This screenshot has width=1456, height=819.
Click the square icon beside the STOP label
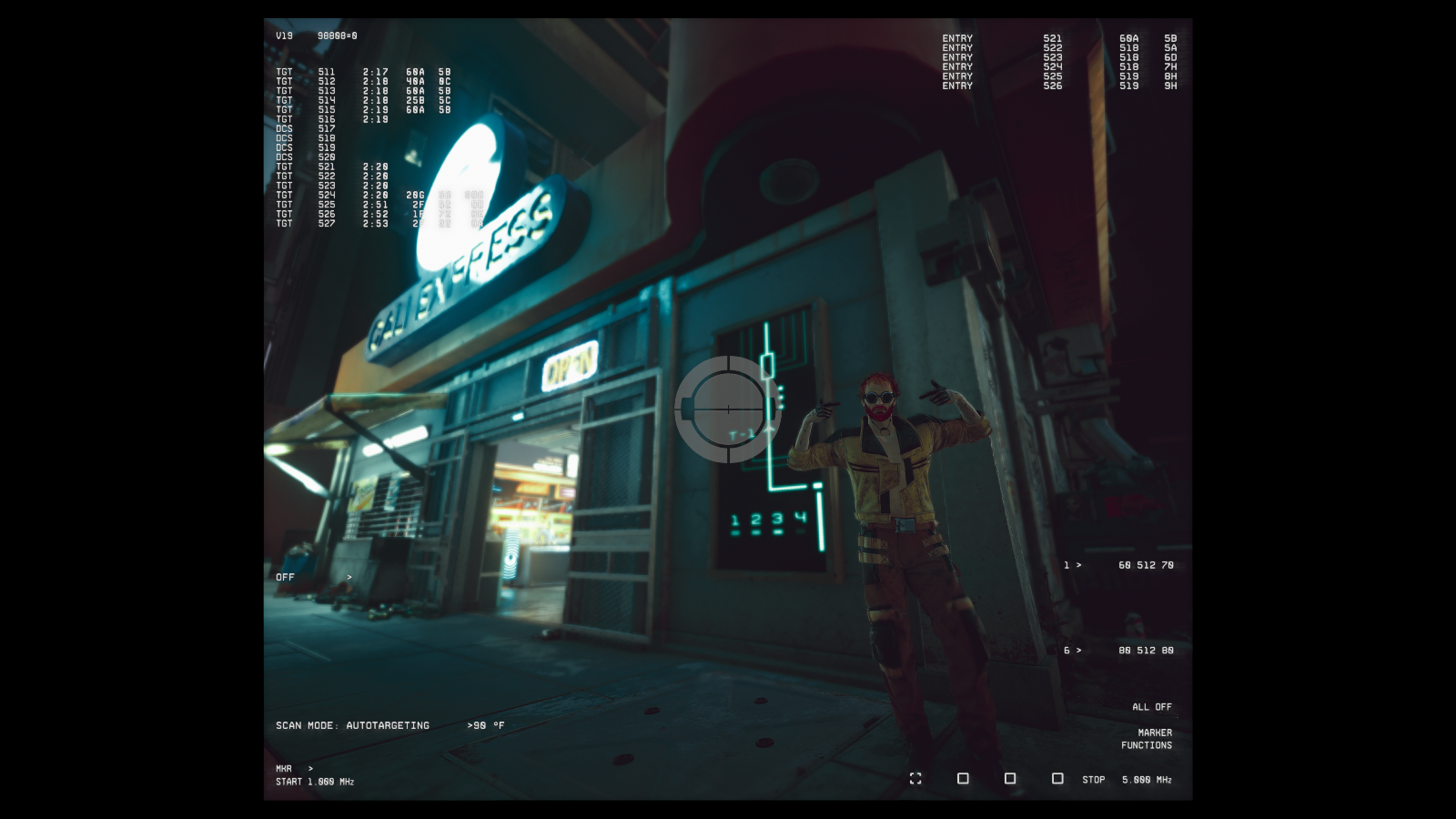[1057, 779]
